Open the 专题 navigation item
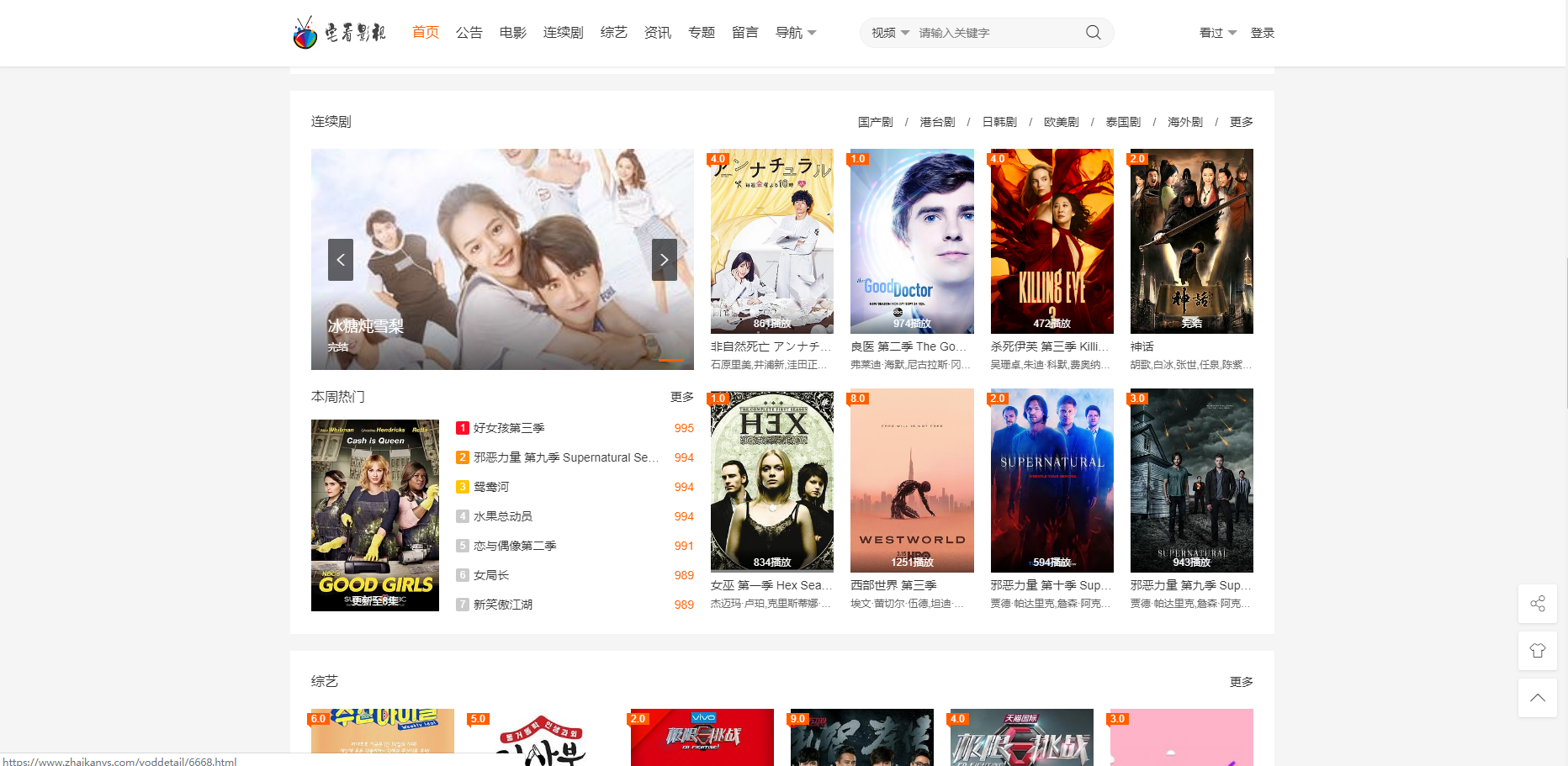1568x766 pixels. point(702,33)
